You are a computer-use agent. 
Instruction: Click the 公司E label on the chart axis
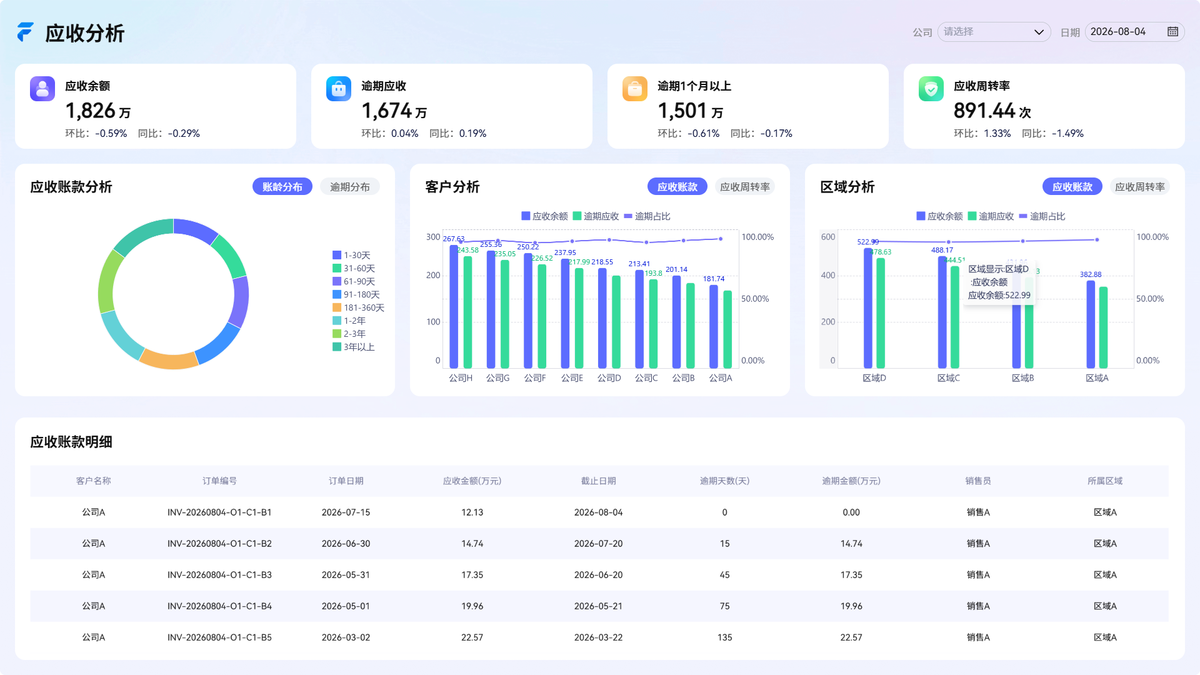pyautogui.click(x=572, y=378)
